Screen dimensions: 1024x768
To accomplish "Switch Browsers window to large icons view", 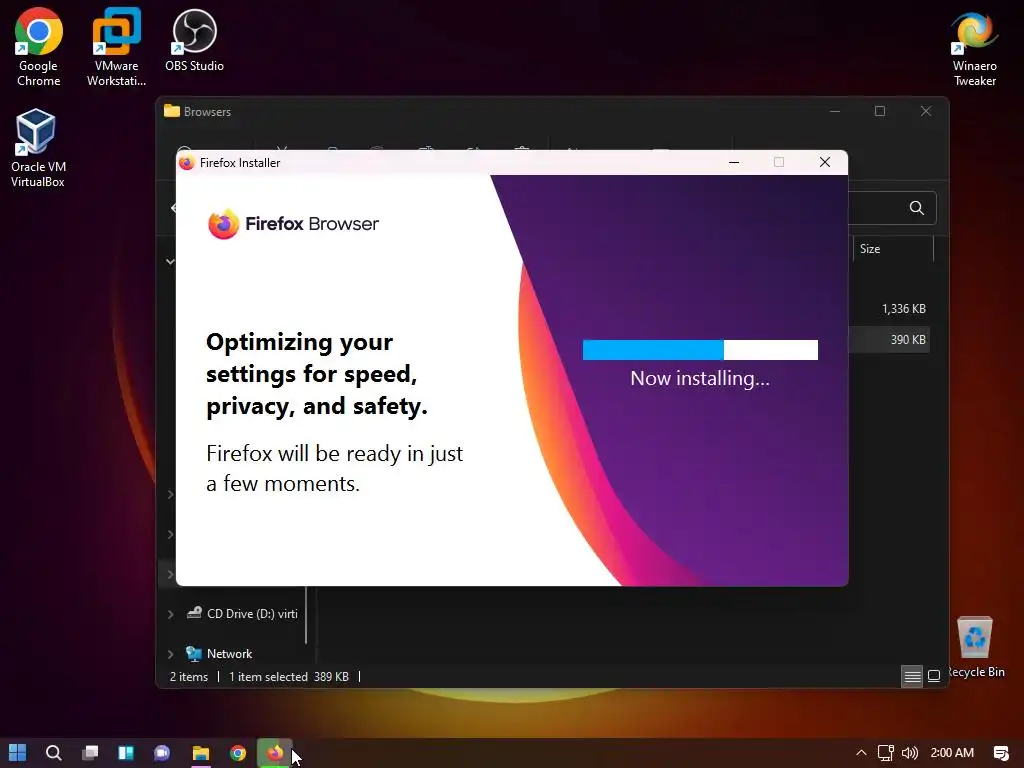I will coord(934,676).
